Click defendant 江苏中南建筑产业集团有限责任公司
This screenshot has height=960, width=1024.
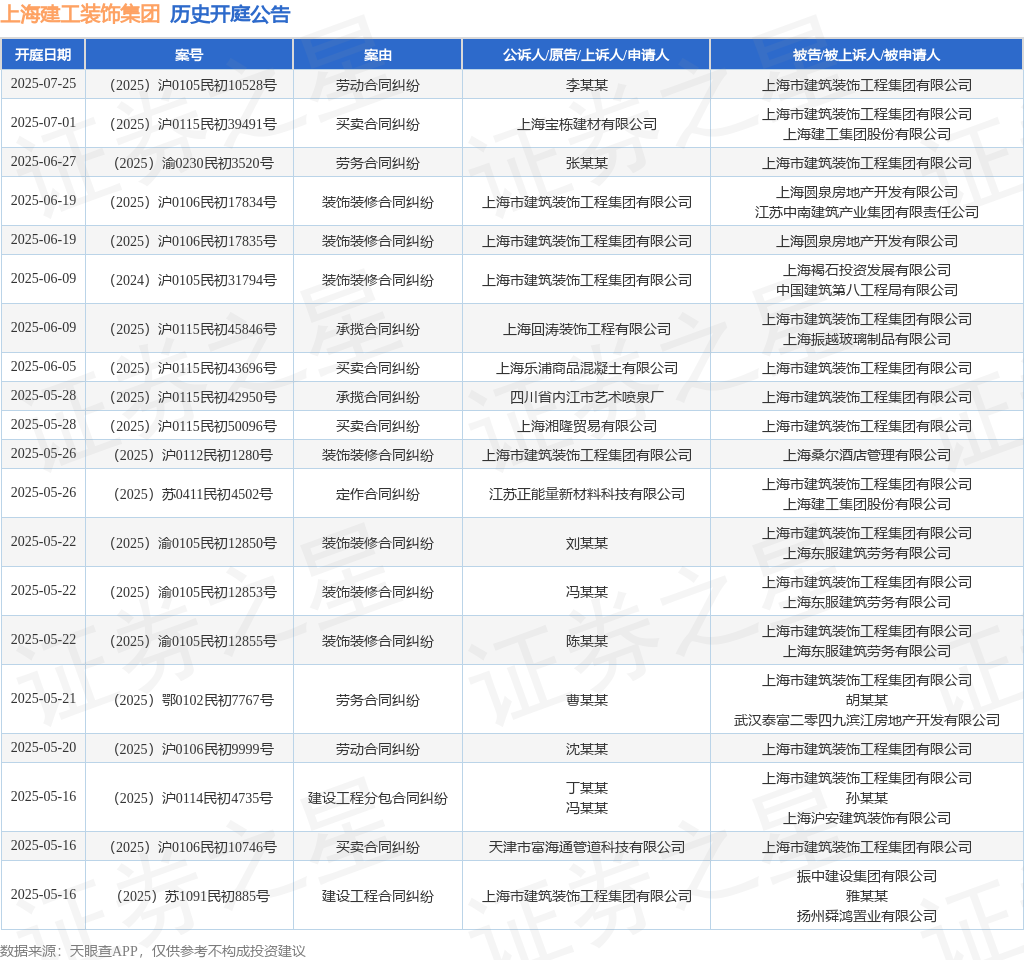(867, 212)
